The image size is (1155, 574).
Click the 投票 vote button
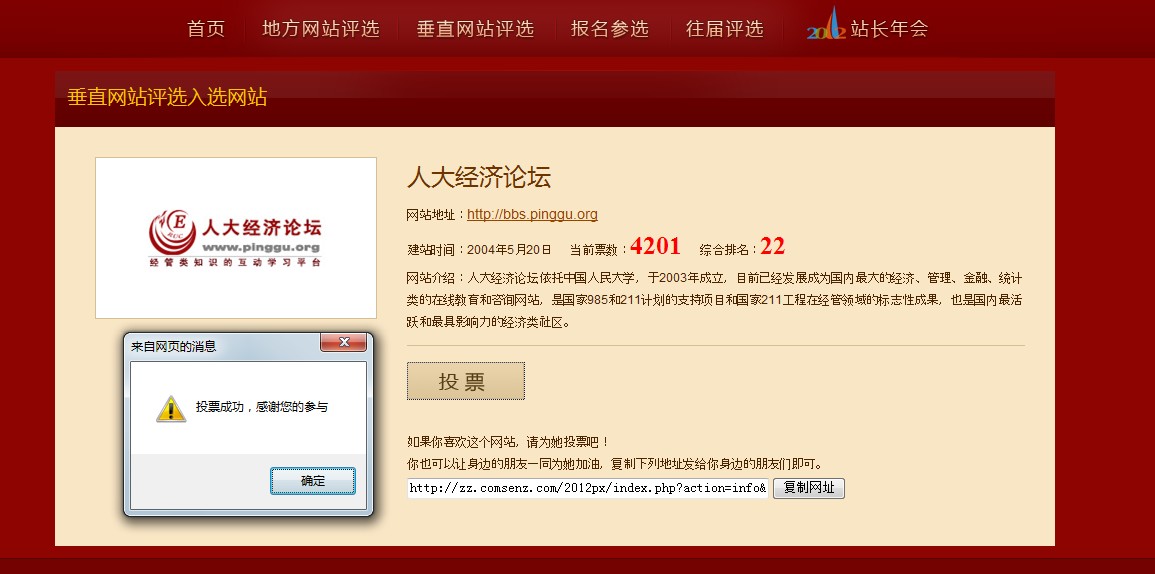[x=466, y=381]
